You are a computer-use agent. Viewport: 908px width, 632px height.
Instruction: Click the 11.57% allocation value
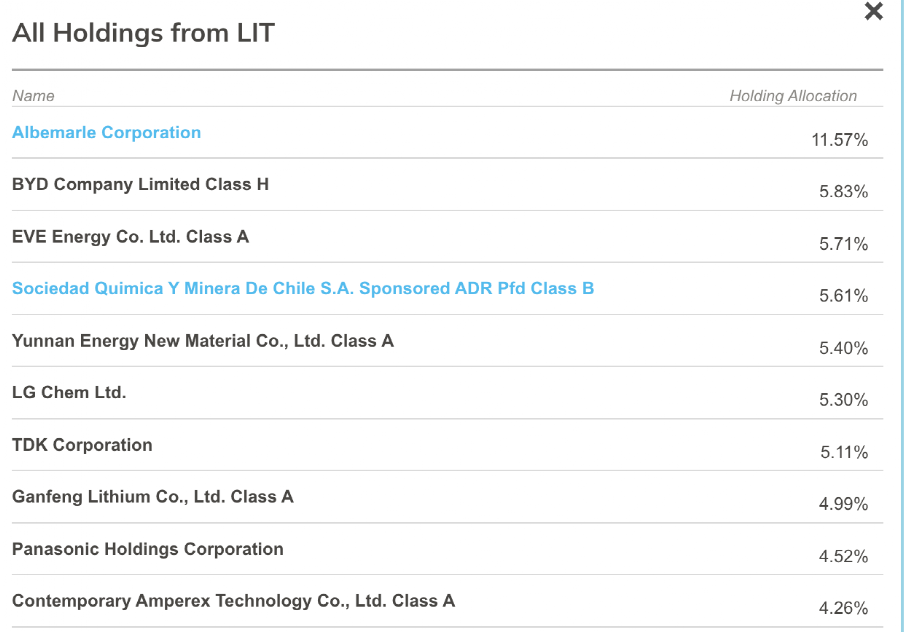(839, 140)
